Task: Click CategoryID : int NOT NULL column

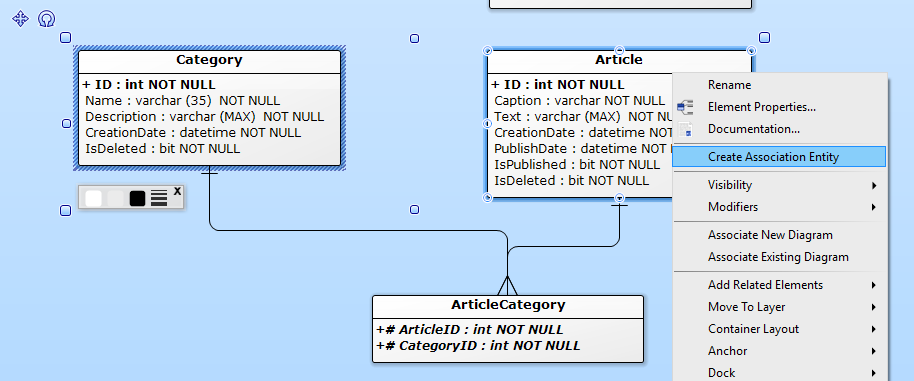Action: tap(478, 346)
